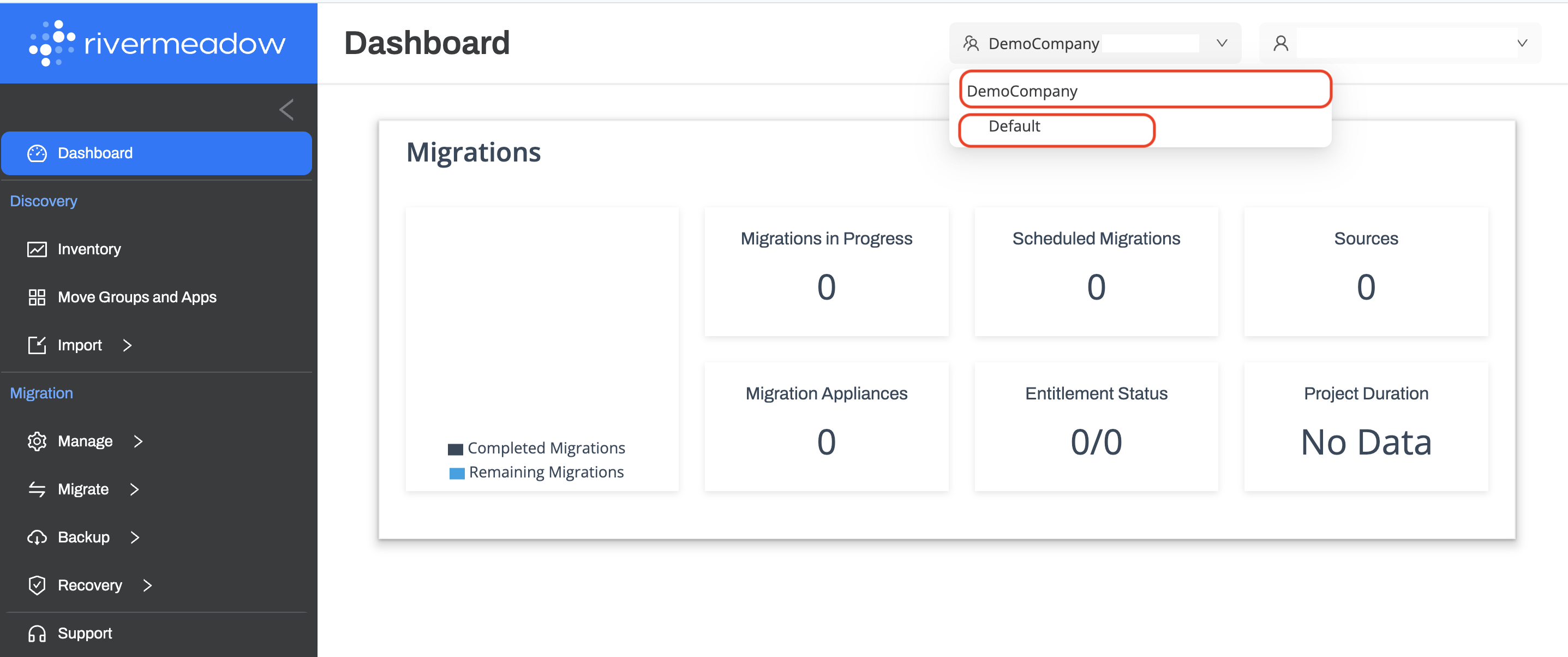Click the Move Groups grid icon
The image size is (1568, 657).
pyautogui.click(x=37, y=297)
